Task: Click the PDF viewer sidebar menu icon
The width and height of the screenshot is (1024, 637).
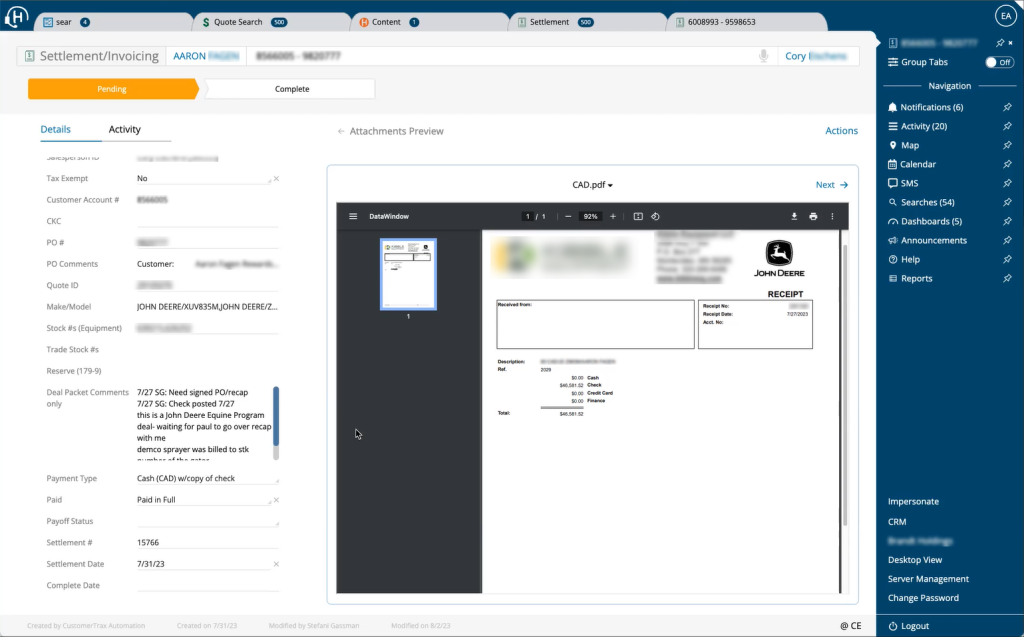Action: [353, 216]
